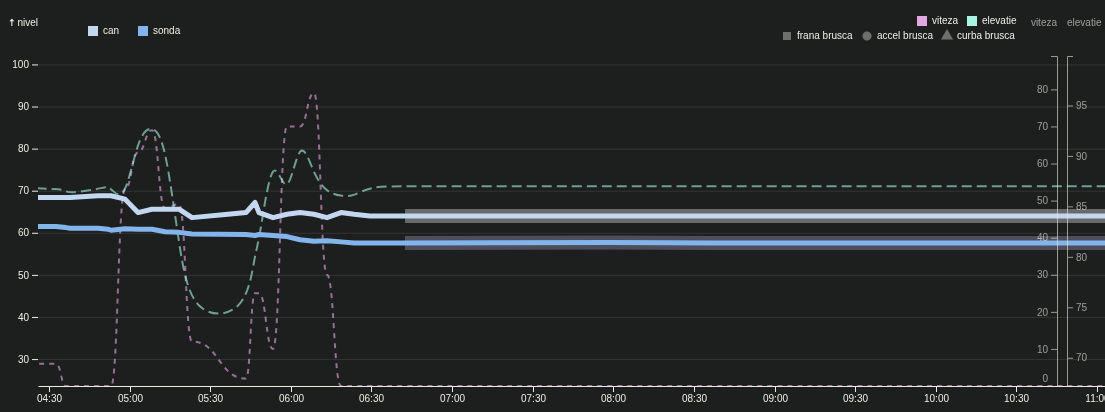Click the 07:00 time axis tick label
Image resolution: width=1105 pixels, height=412 pixels.
coord(452,398)
